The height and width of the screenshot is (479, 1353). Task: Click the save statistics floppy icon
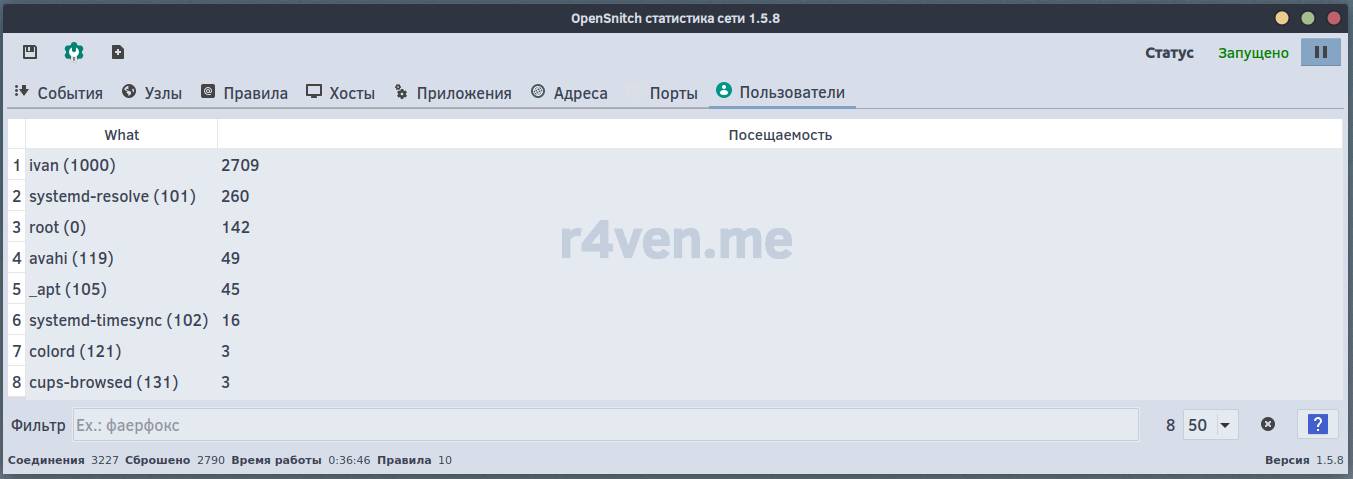30,52
